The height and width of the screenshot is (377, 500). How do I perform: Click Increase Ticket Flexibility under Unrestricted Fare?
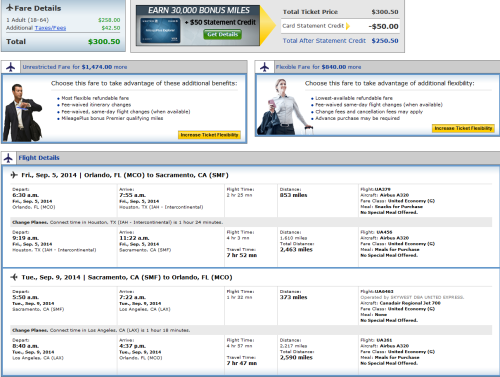209,135
